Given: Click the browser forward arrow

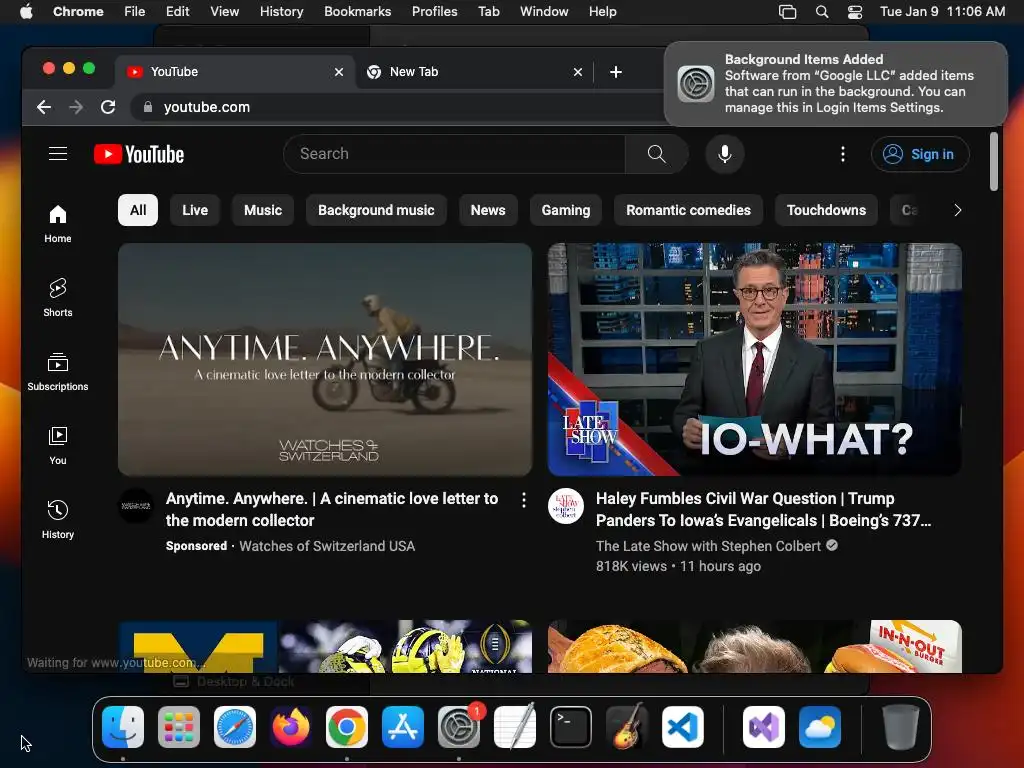Looking at the screenshot, I should point(76,107).
